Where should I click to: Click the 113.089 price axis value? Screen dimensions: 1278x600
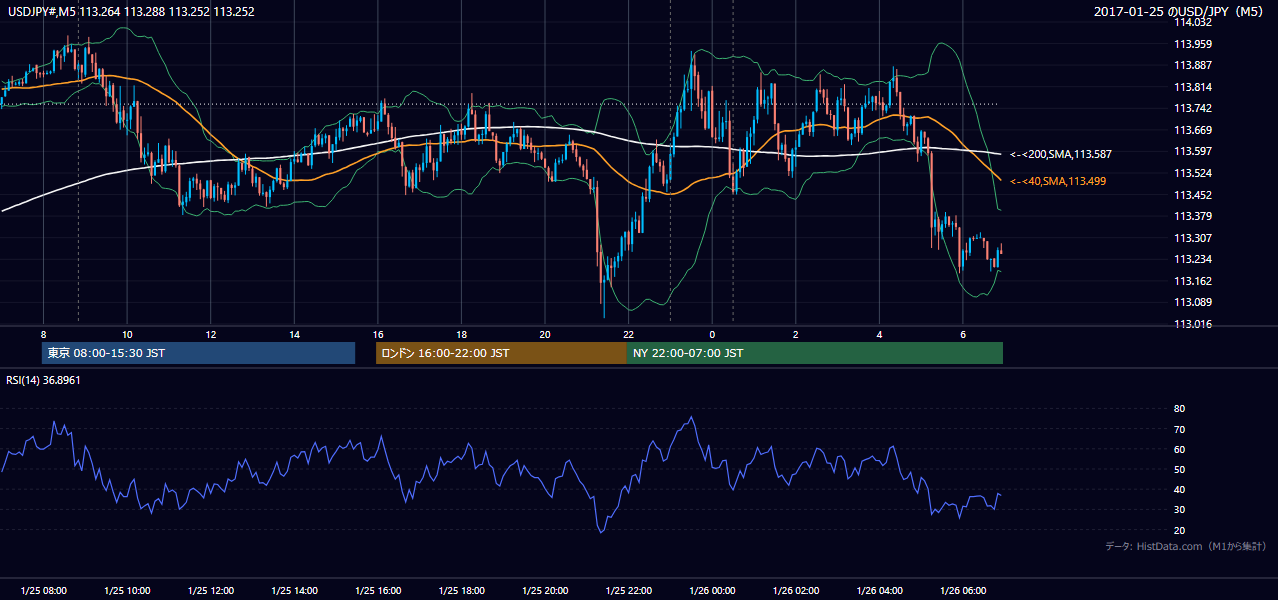coord(1193,302)
